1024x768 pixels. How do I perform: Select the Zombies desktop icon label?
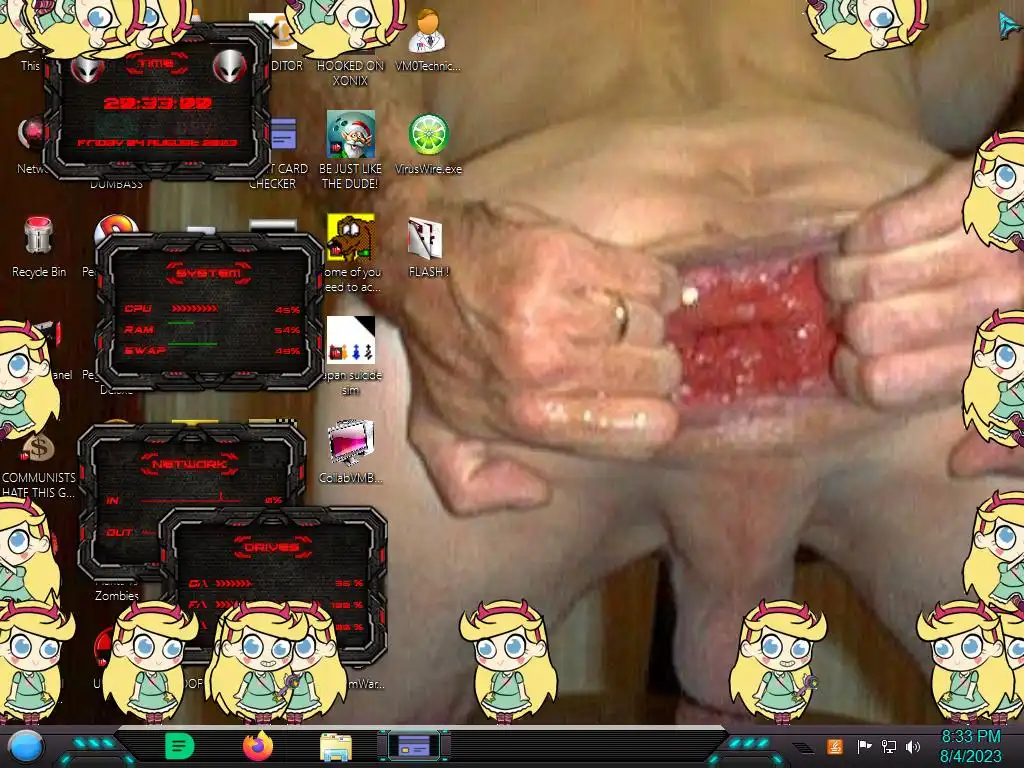point(116,596)
